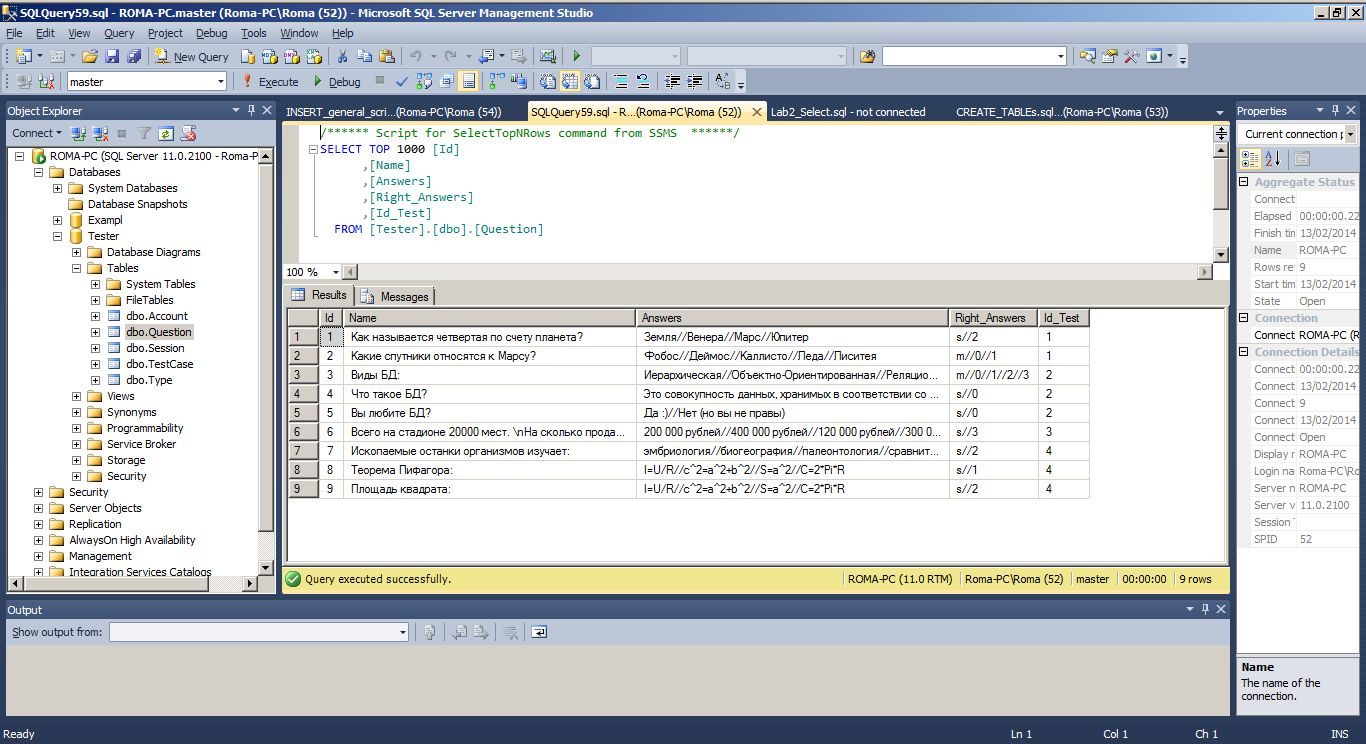Click the green Start arrow in standard toolbar

[577, 57]
